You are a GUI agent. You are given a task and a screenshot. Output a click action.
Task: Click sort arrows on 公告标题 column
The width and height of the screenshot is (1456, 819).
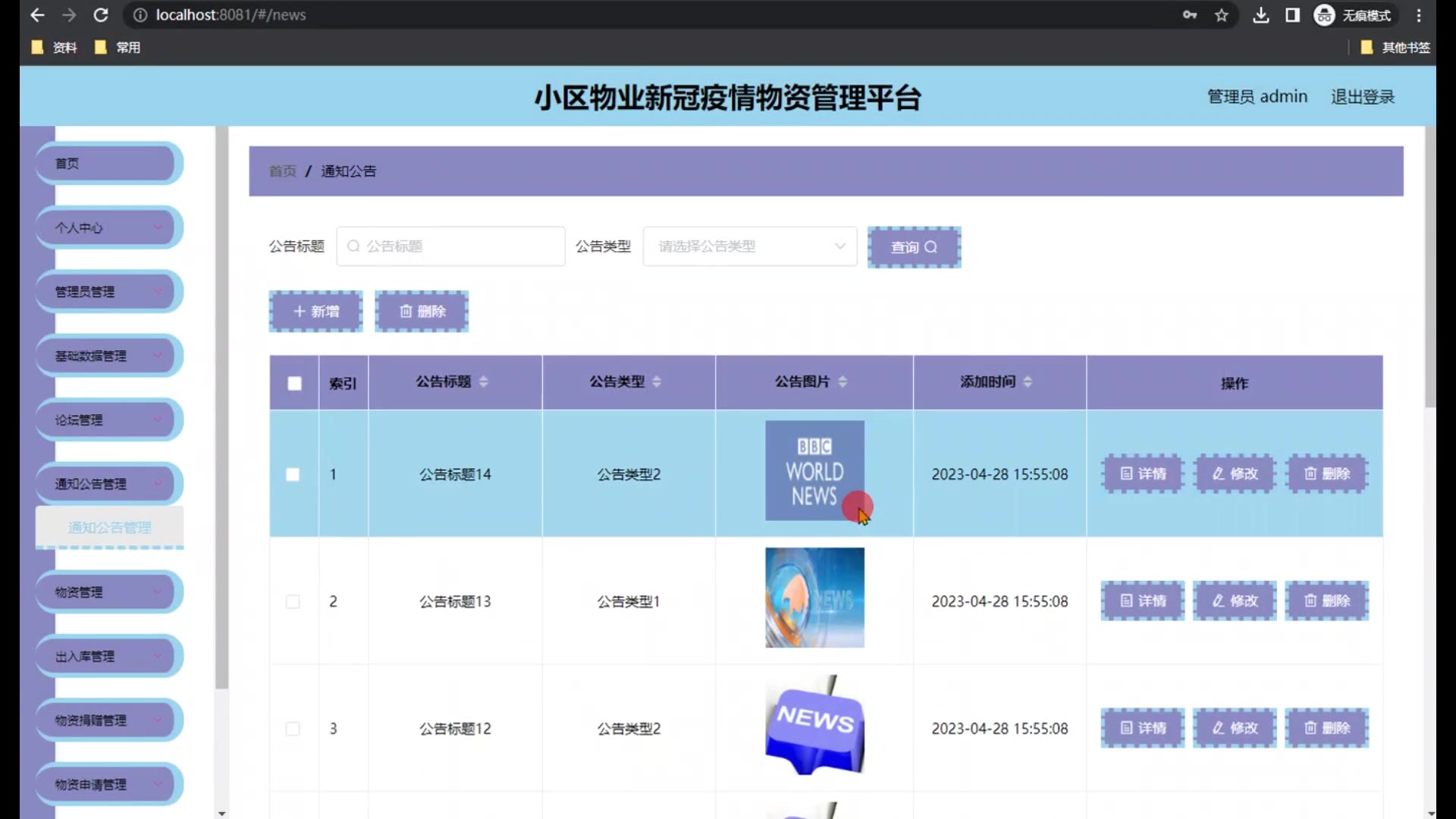click(x=484, y=381)
